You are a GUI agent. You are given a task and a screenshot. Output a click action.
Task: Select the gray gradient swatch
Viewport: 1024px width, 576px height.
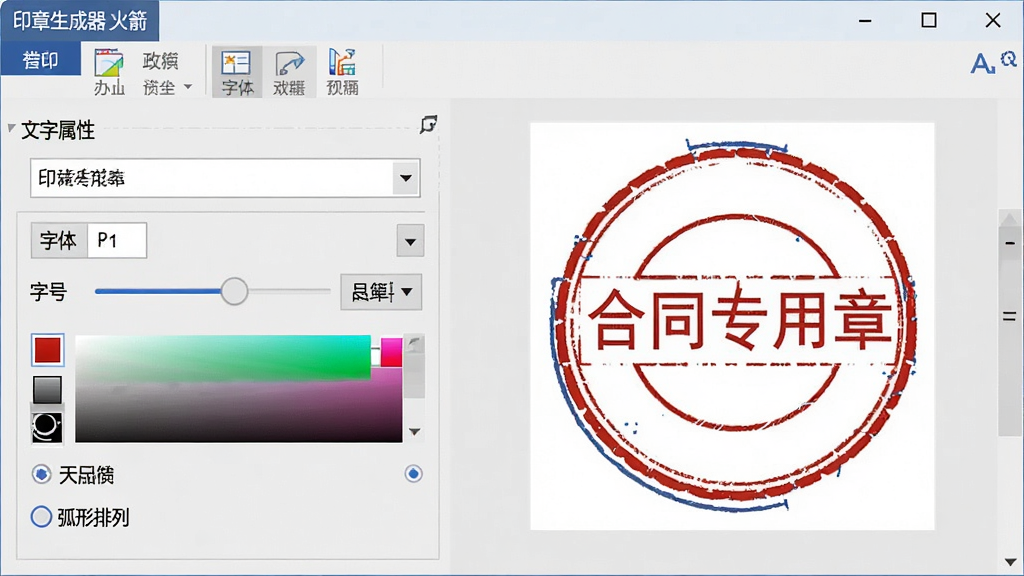[47, 390]
